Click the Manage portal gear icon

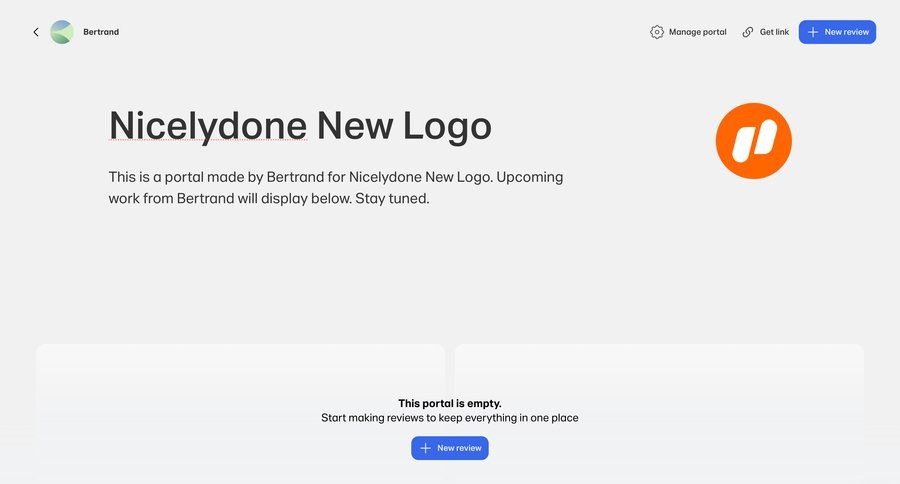tap(657, 32)
